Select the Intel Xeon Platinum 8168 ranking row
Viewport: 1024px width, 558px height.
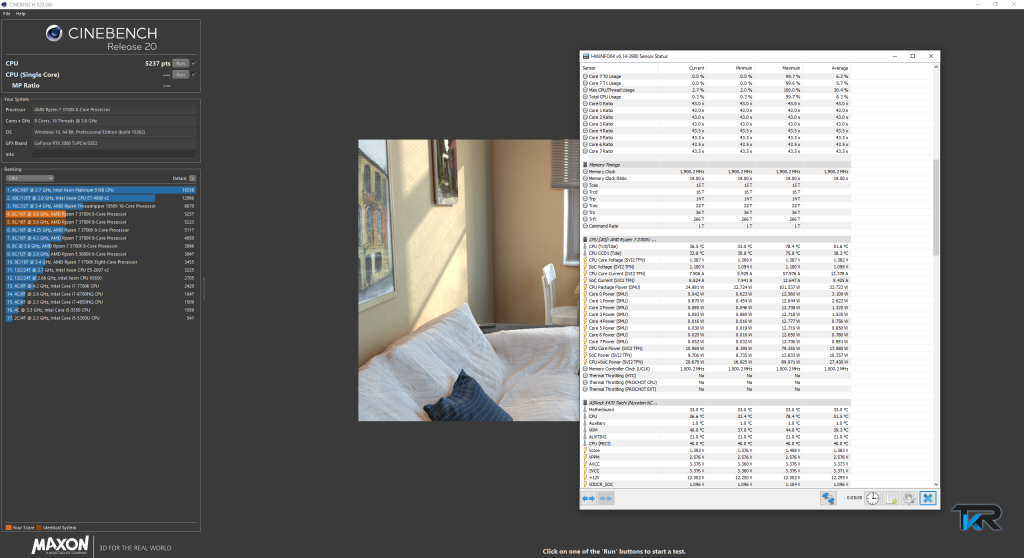pyautogui.click(x=101, y=190)
